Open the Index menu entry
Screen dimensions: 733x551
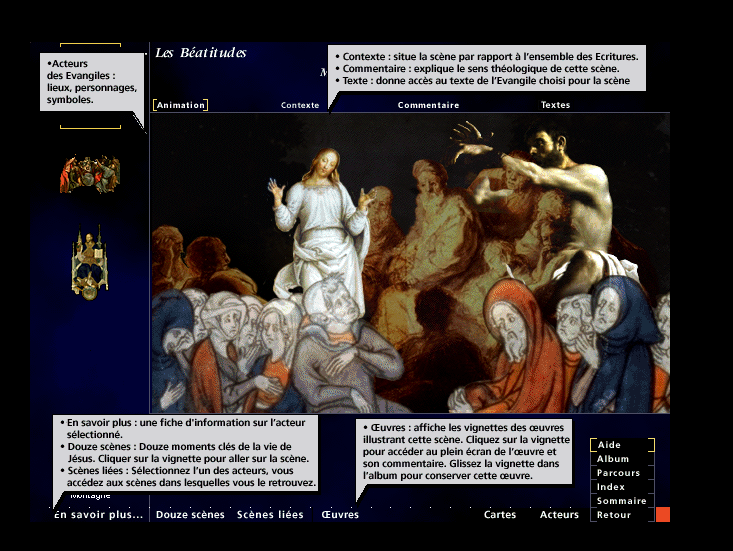tap(611, 487)
